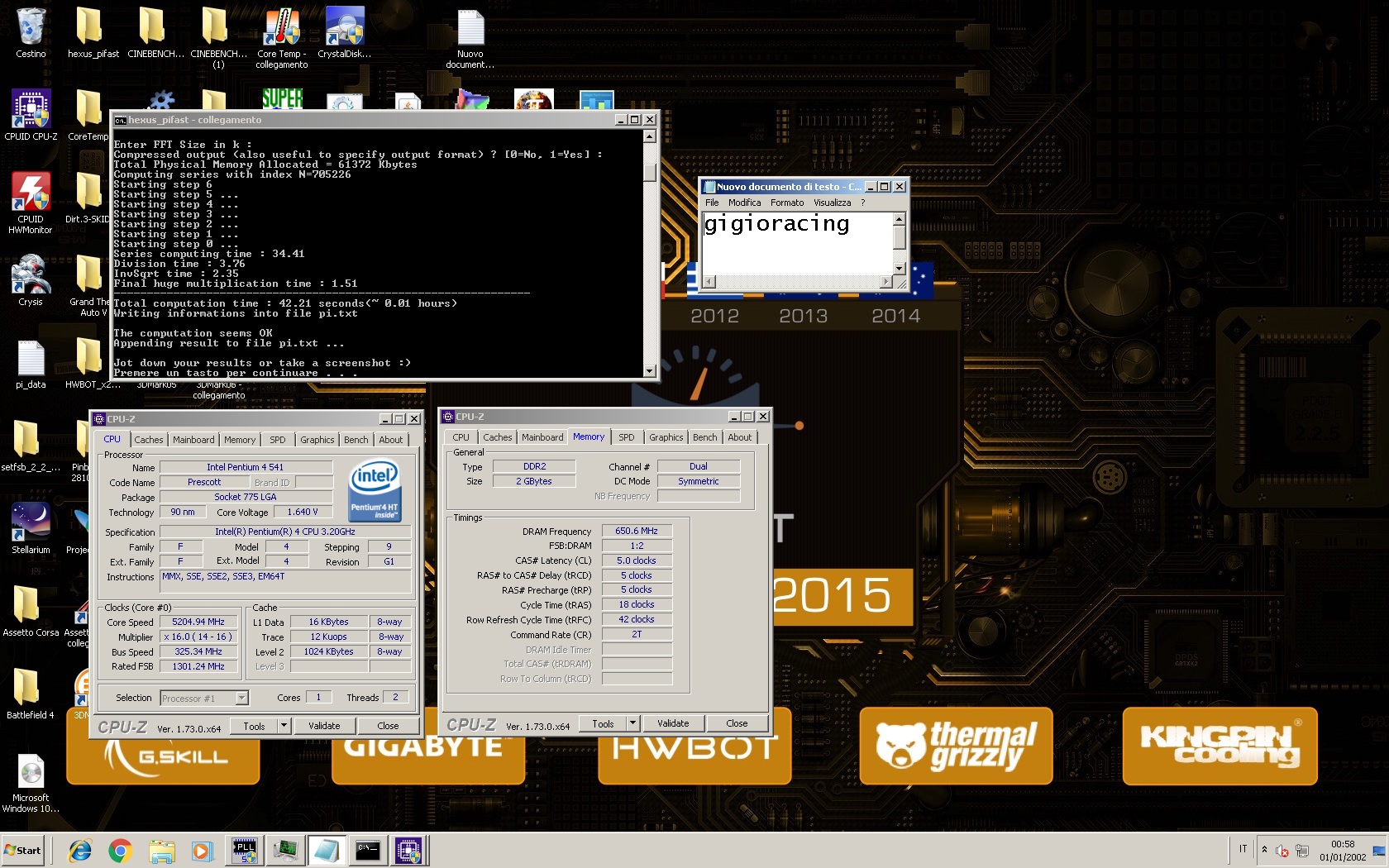
Task: Click the clock in the system tray
Action: (1343, 851)
